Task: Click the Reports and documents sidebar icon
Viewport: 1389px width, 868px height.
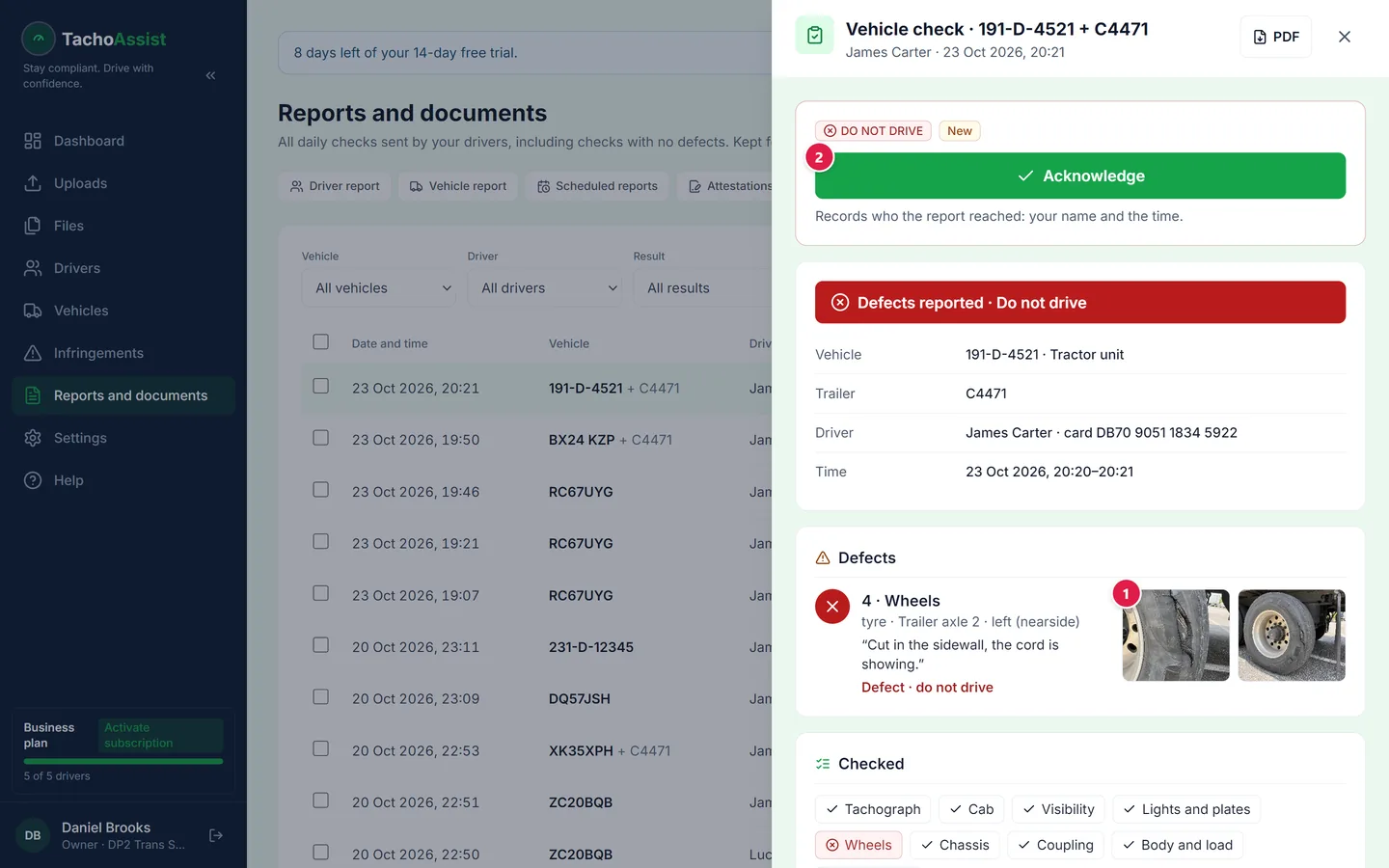Action: (33, 395)
